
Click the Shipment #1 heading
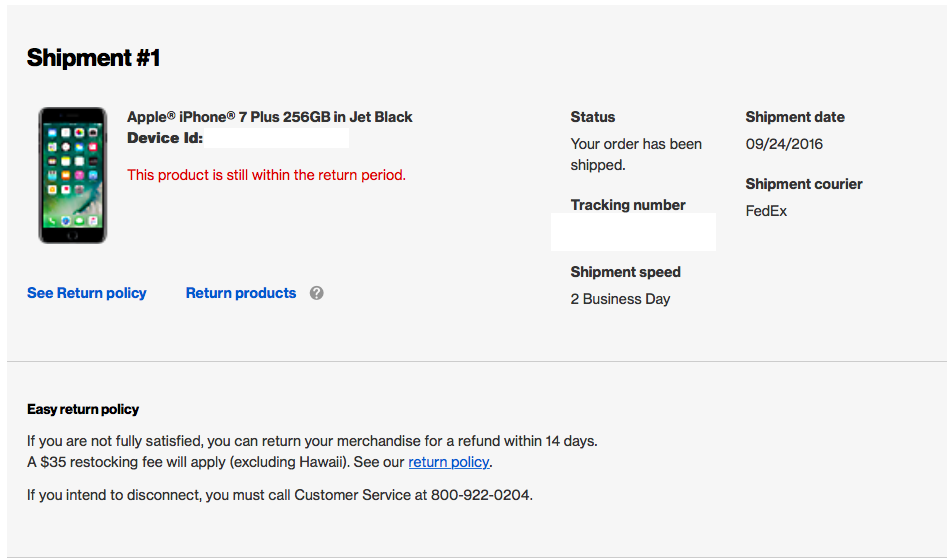point(93,58)
